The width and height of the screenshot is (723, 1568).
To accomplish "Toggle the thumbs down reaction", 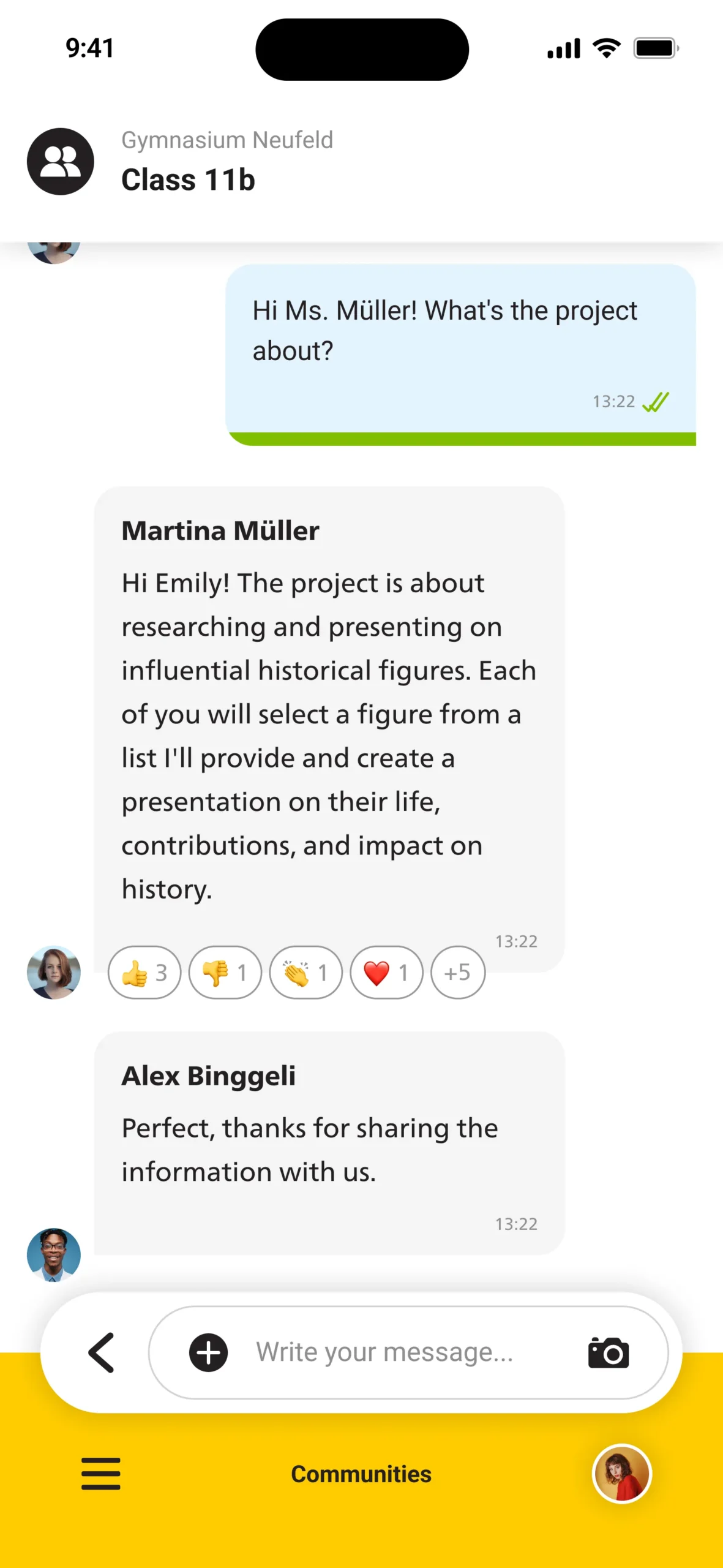I will (x=225, y=972).
